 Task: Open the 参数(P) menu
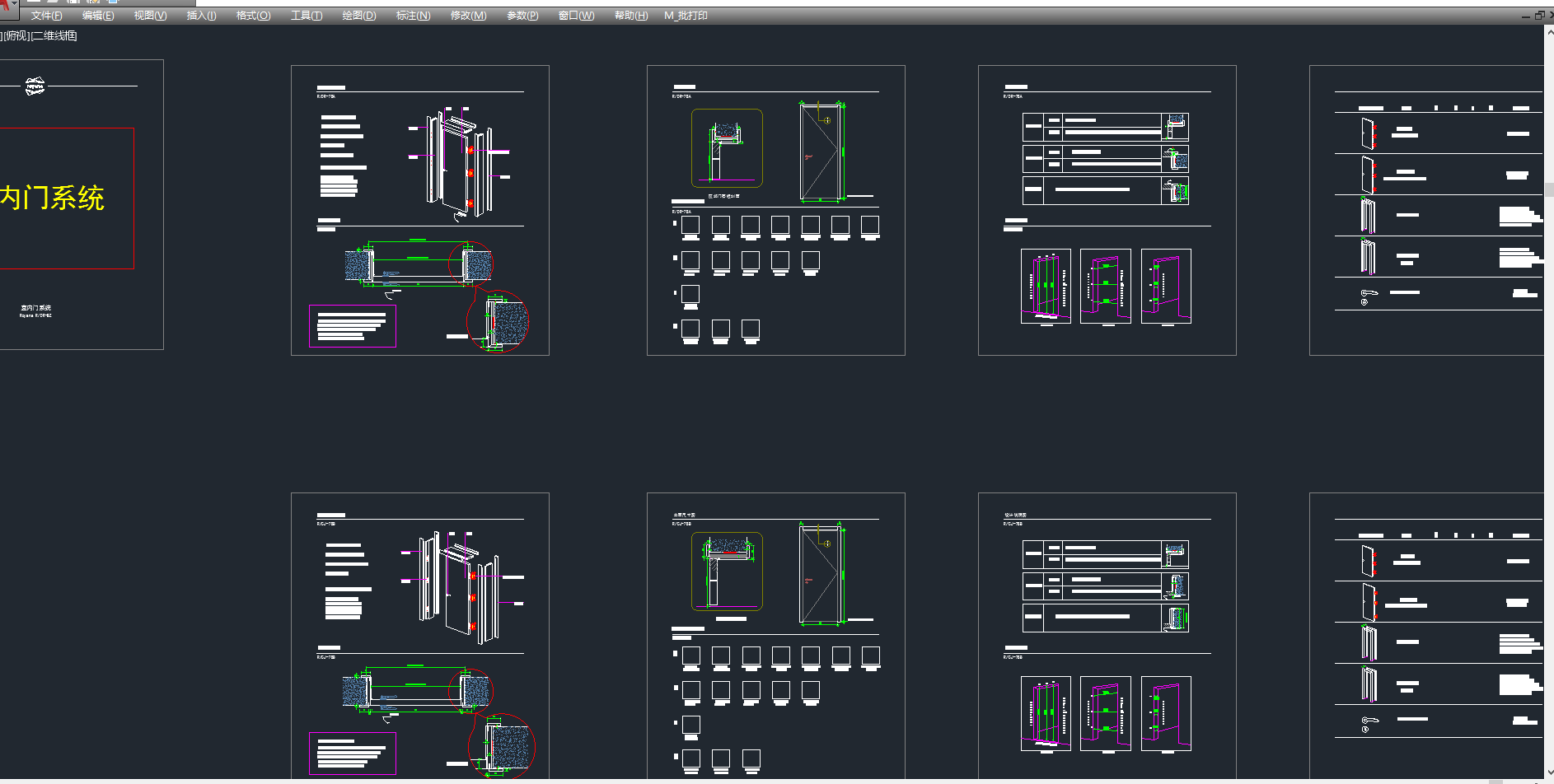(x=522, y=16)
